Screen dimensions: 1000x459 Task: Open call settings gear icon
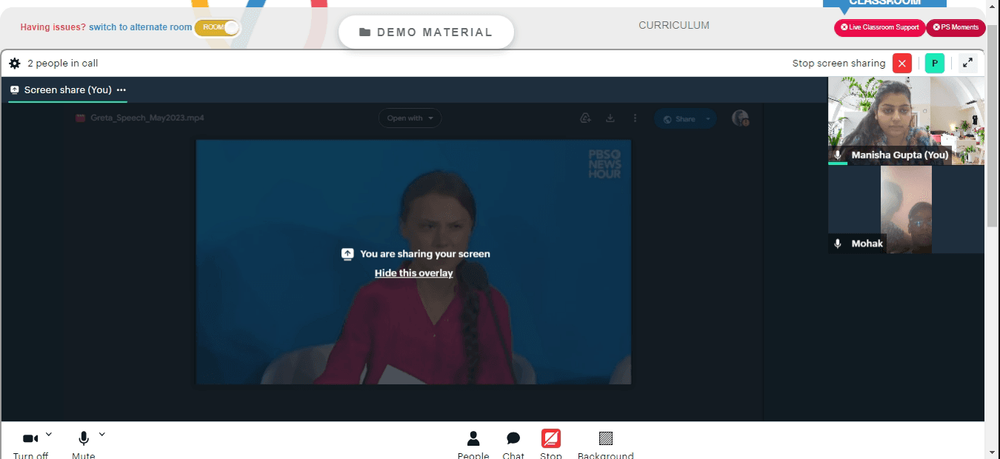(15, 63)
